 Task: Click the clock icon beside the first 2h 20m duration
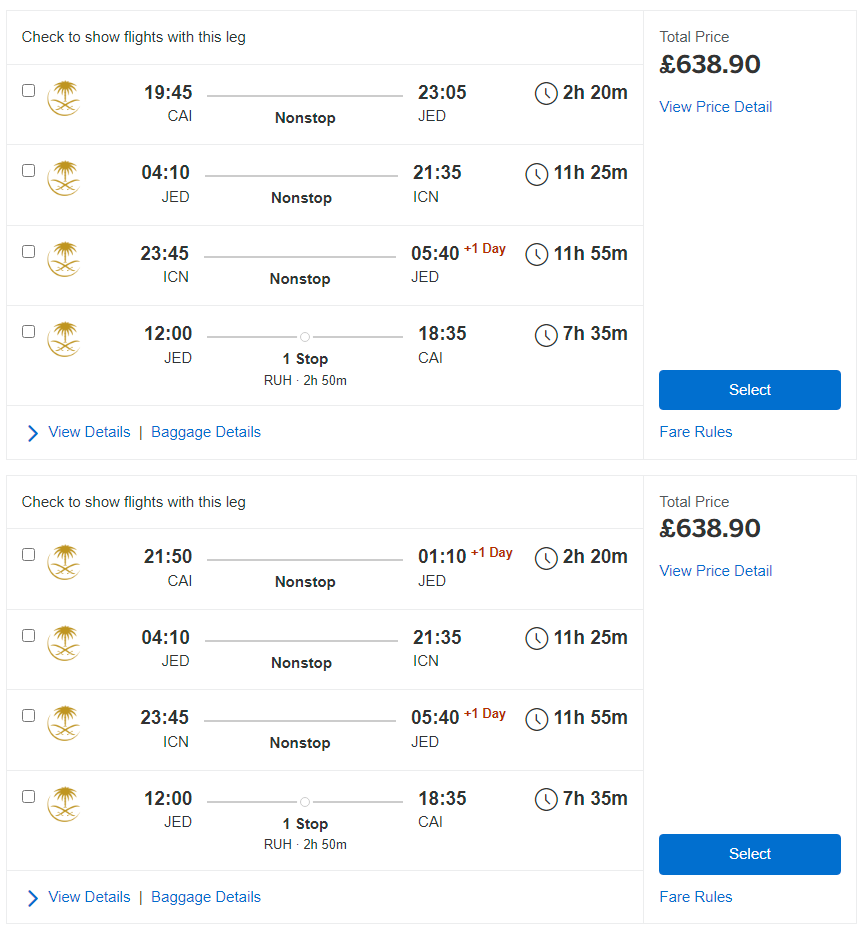coord(546,94)
